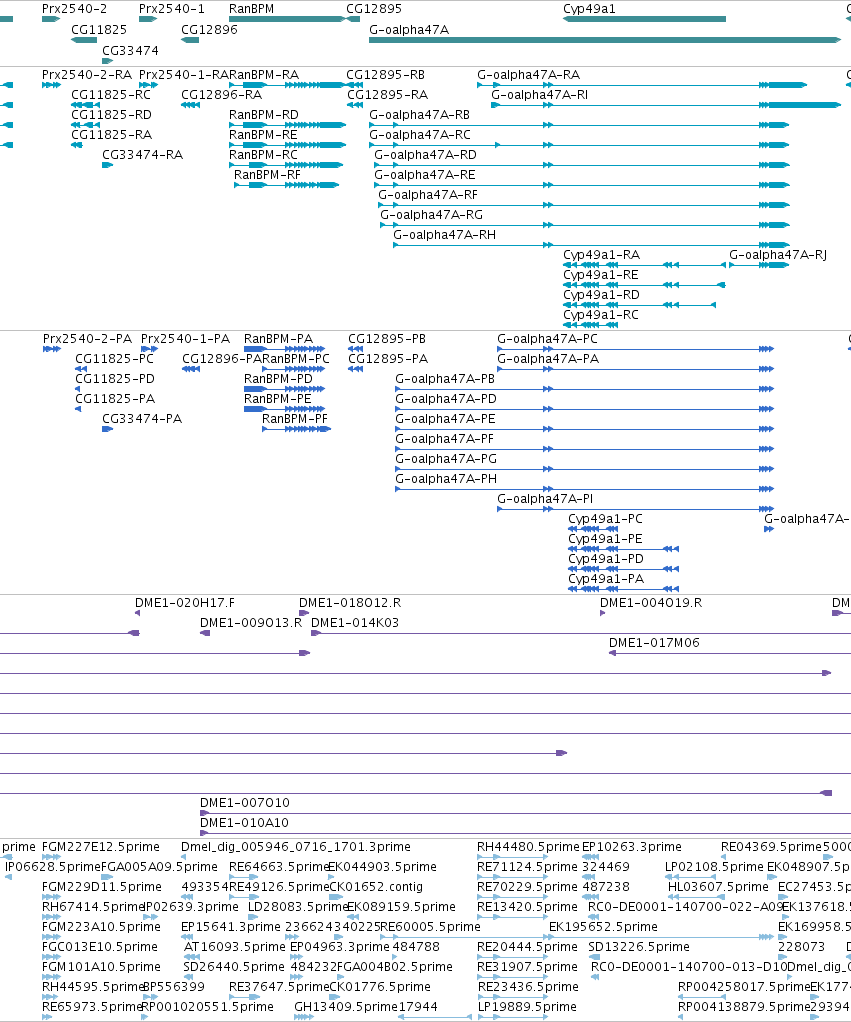Viewport: 851px width, 1022px height.
Task: Select protein label CG11825-PC
Action: click(115, 358)
